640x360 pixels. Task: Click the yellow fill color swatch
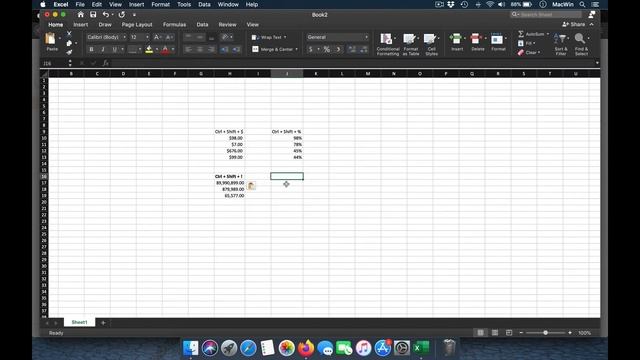point(149,49)
